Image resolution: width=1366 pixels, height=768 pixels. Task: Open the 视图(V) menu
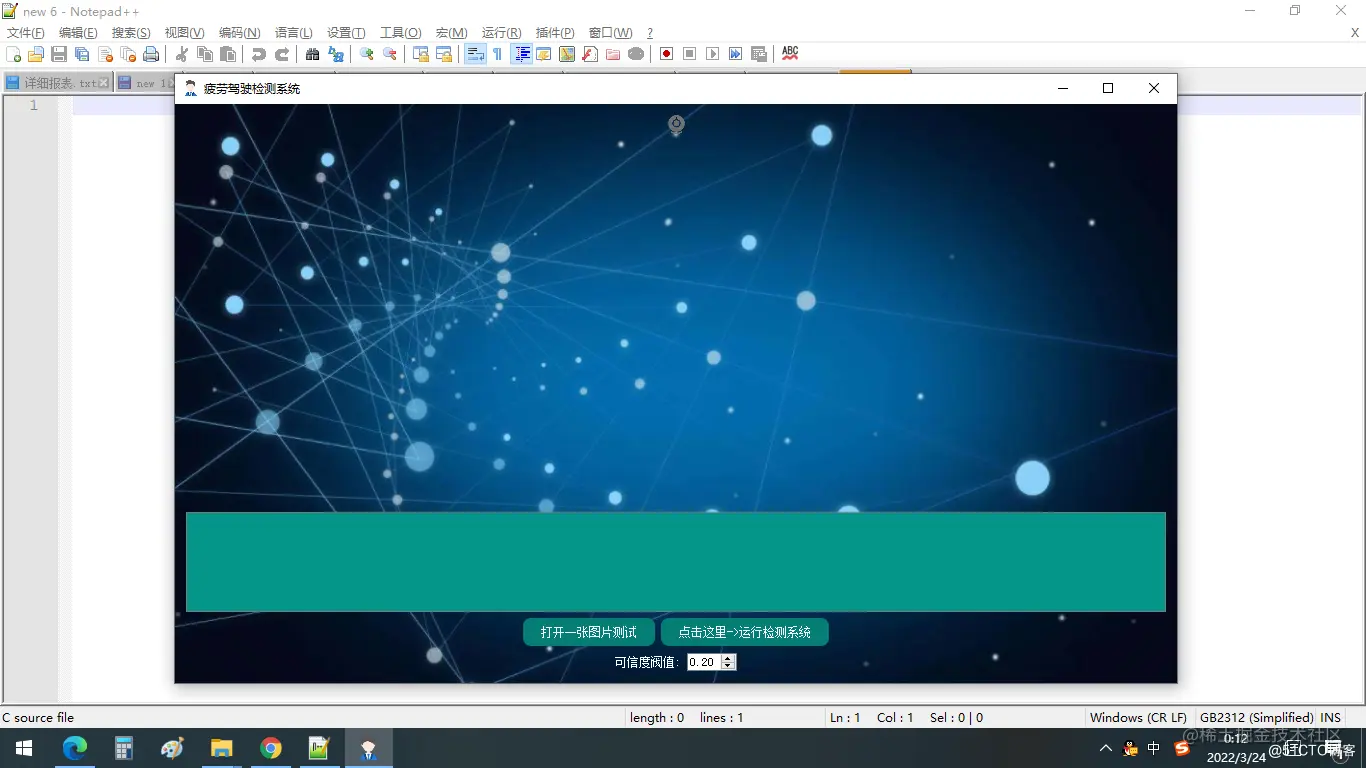click(184, 33)
